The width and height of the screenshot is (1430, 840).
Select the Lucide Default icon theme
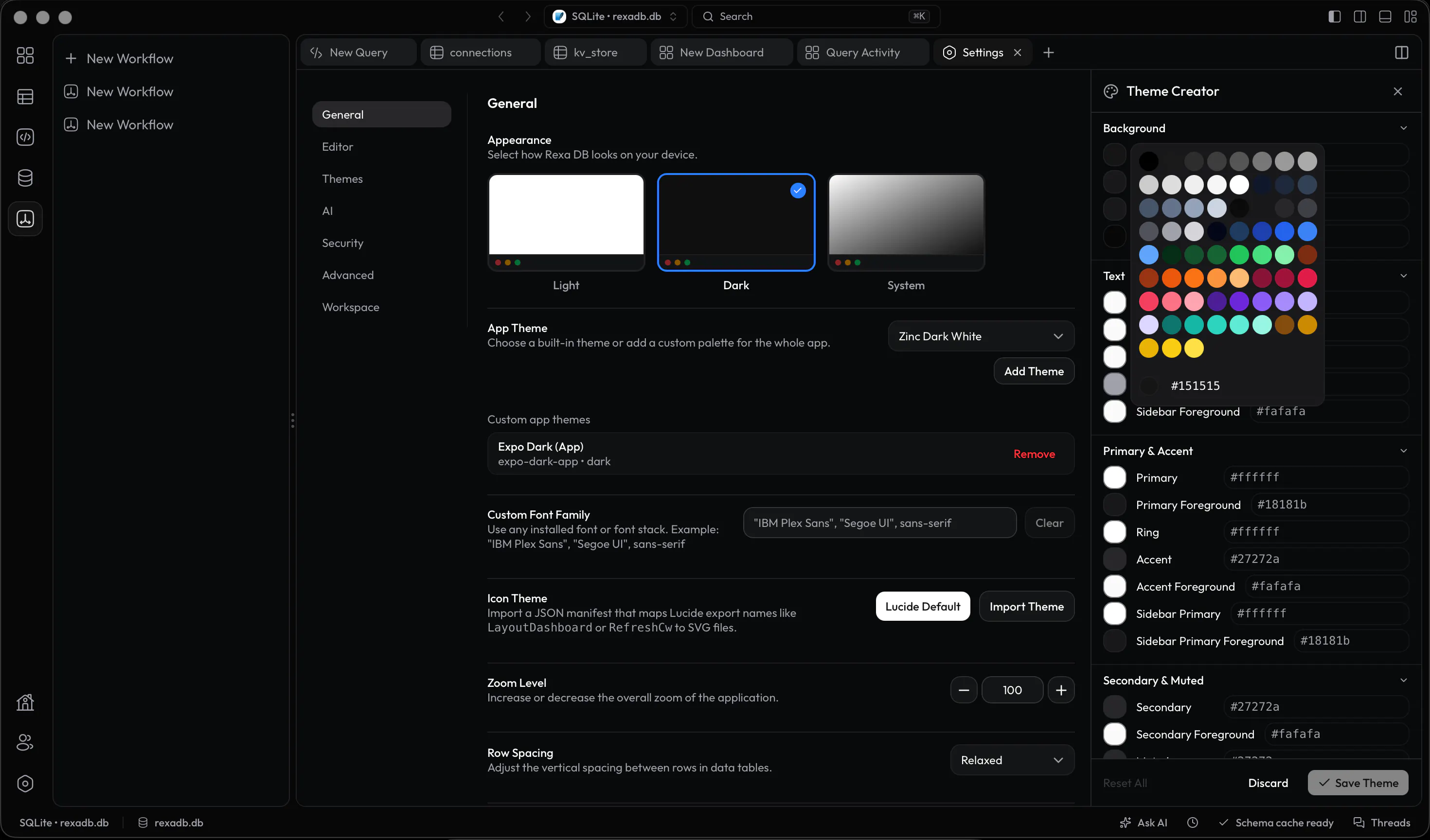click(x=923, y=606)
